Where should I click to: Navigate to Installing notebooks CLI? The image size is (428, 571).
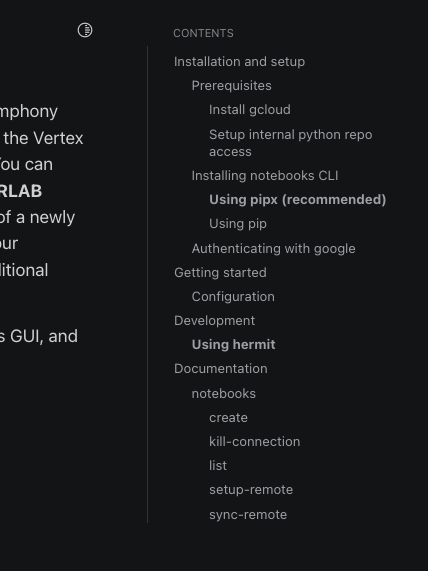click(x=265, y=176)
